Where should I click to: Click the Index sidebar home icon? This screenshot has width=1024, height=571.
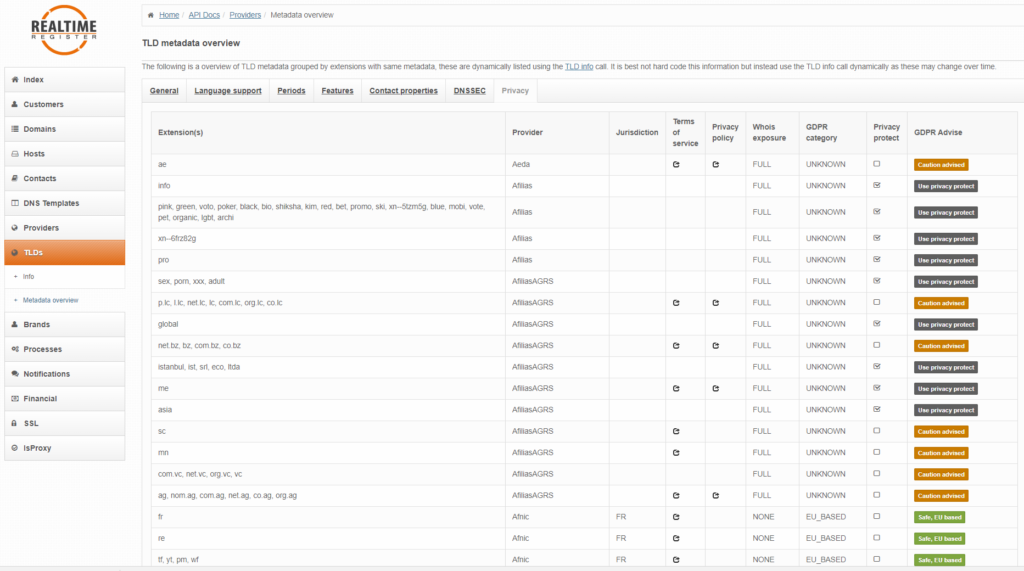pos(15,79)
